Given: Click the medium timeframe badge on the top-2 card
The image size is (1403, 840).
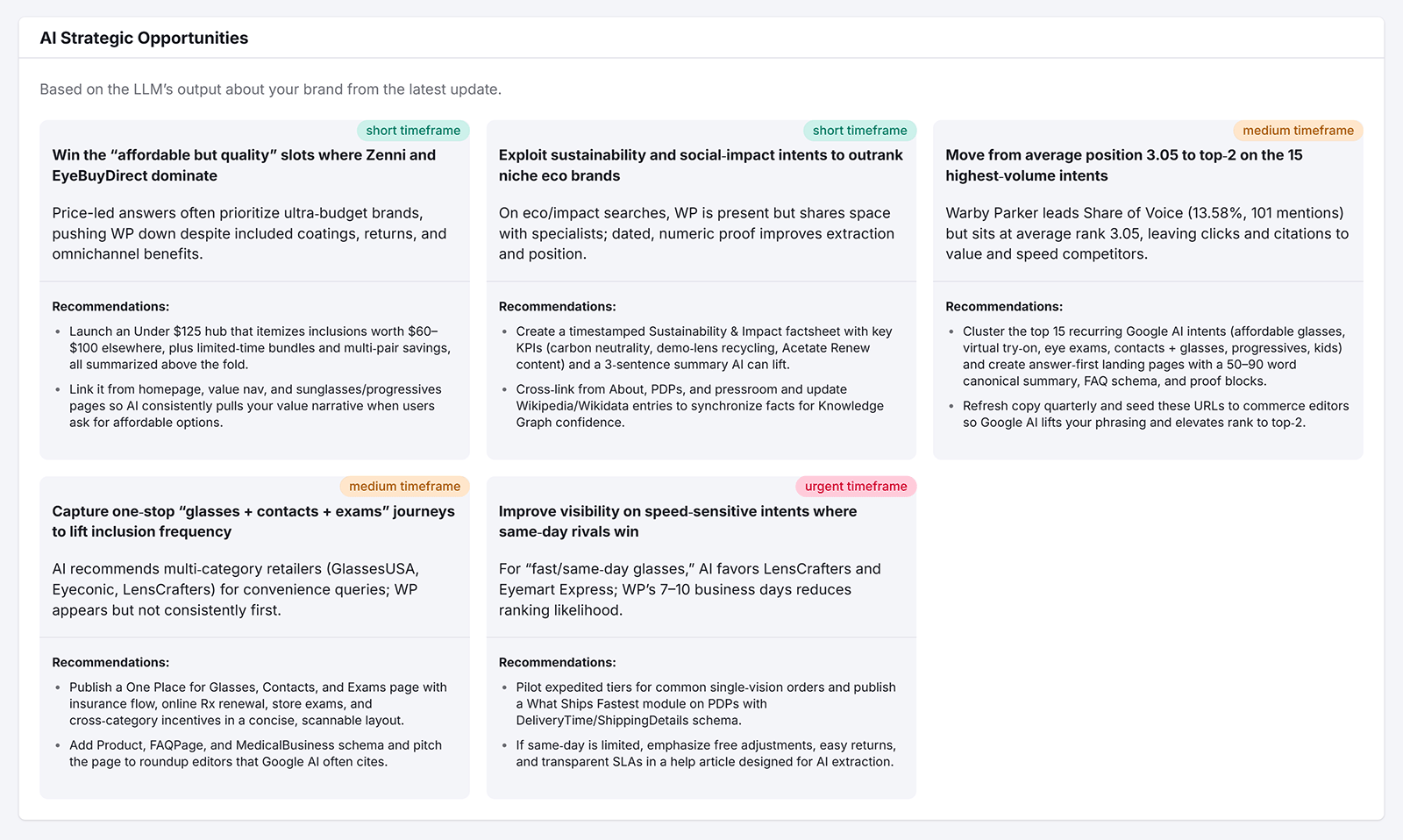Looking at the screenshot, I should [x=1298, y=130].
